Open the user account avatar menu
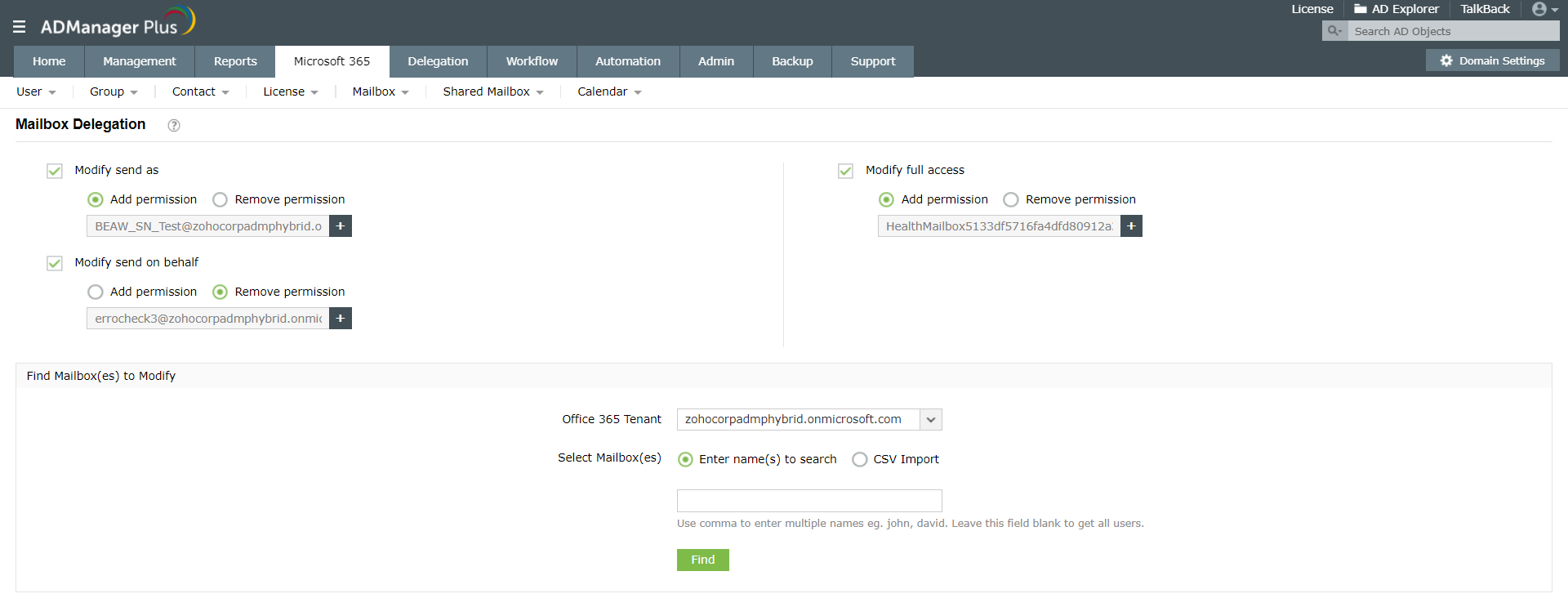 point(1544,9)
